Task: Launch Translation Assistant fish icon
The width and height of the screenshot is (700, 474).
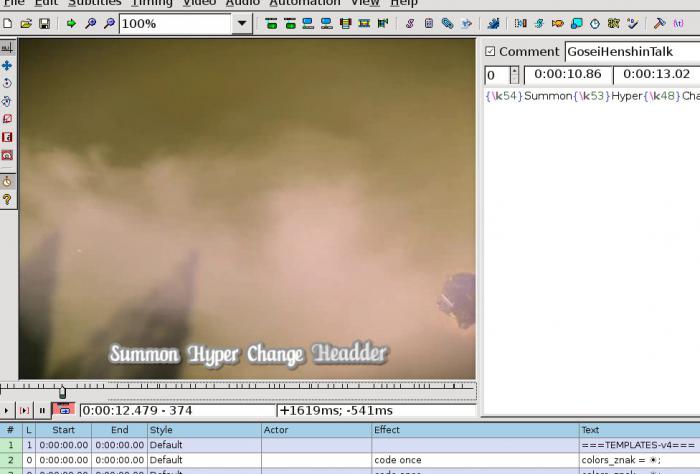Action: [x=558, y=23]
